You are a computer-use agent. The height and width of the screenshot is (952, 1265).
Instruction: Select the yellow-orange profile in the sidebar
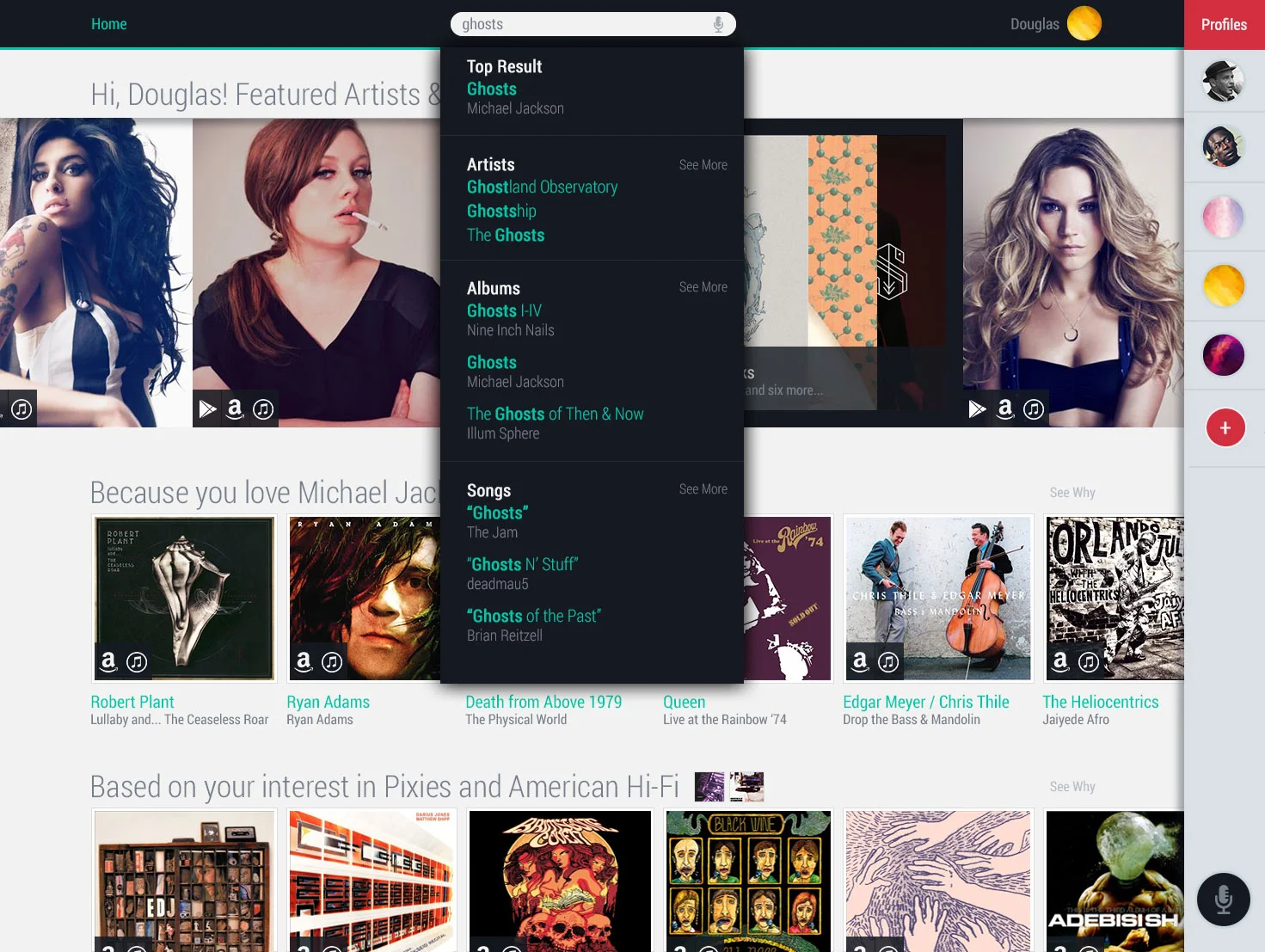tap(1223, 286)
